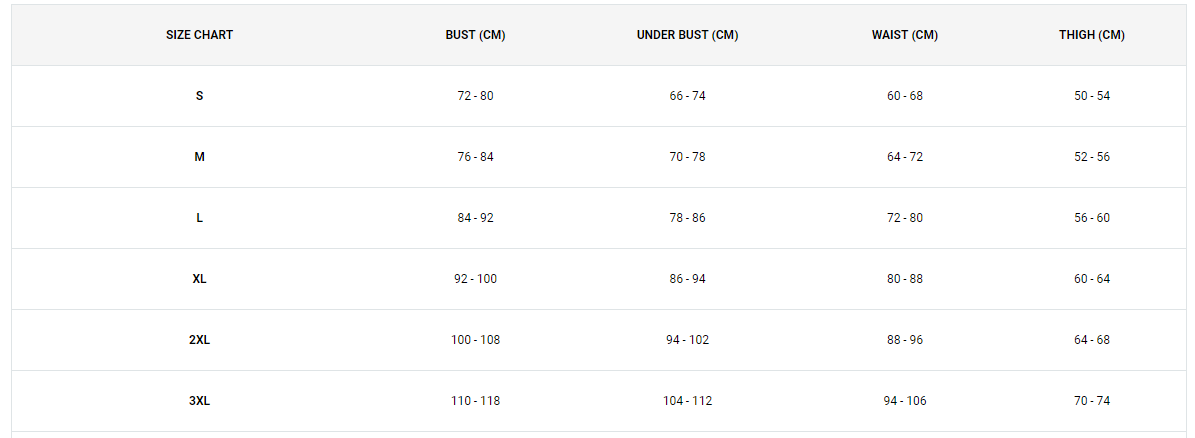Viewport: 1195px width, 438px height.
Task: Click the WAIST (CM) column header
Action: pyautogui.click(x=905, y=35)
